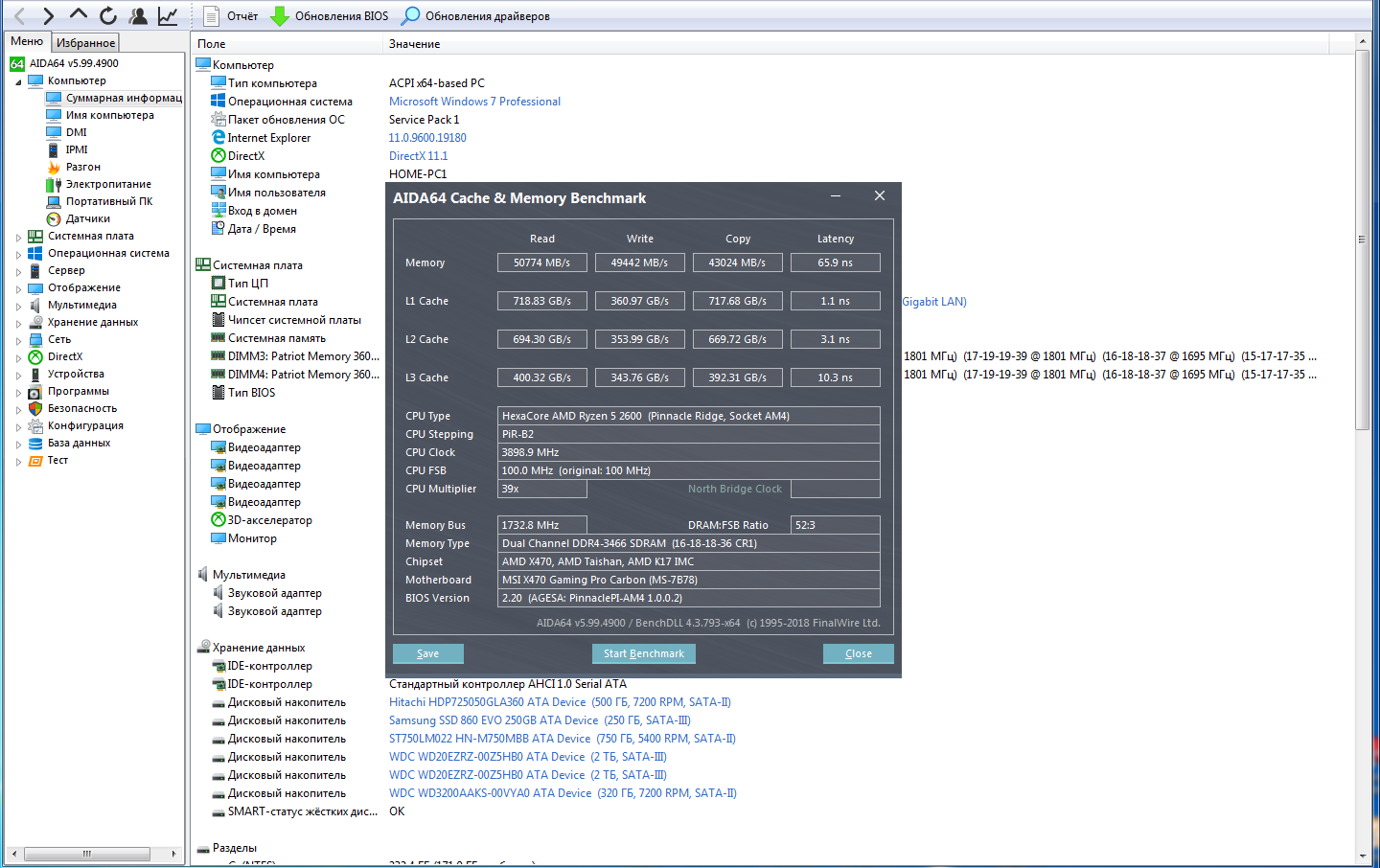1380x868 pixels.
Task: Click the Тип BIOS chip icon
Action: 218,393
